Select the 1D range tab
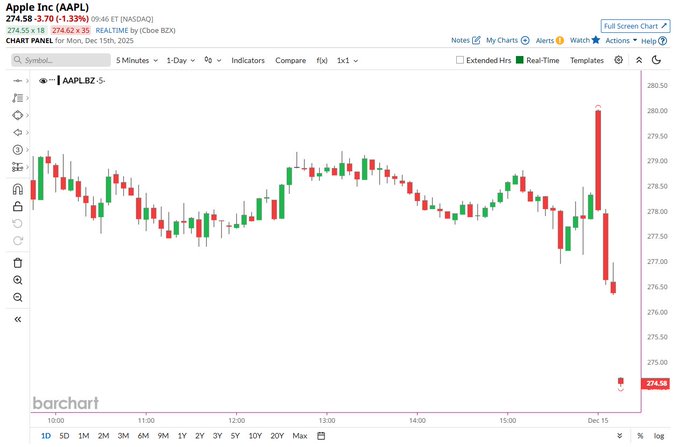This screenshot has height=447, width=680. coord(46,436)
